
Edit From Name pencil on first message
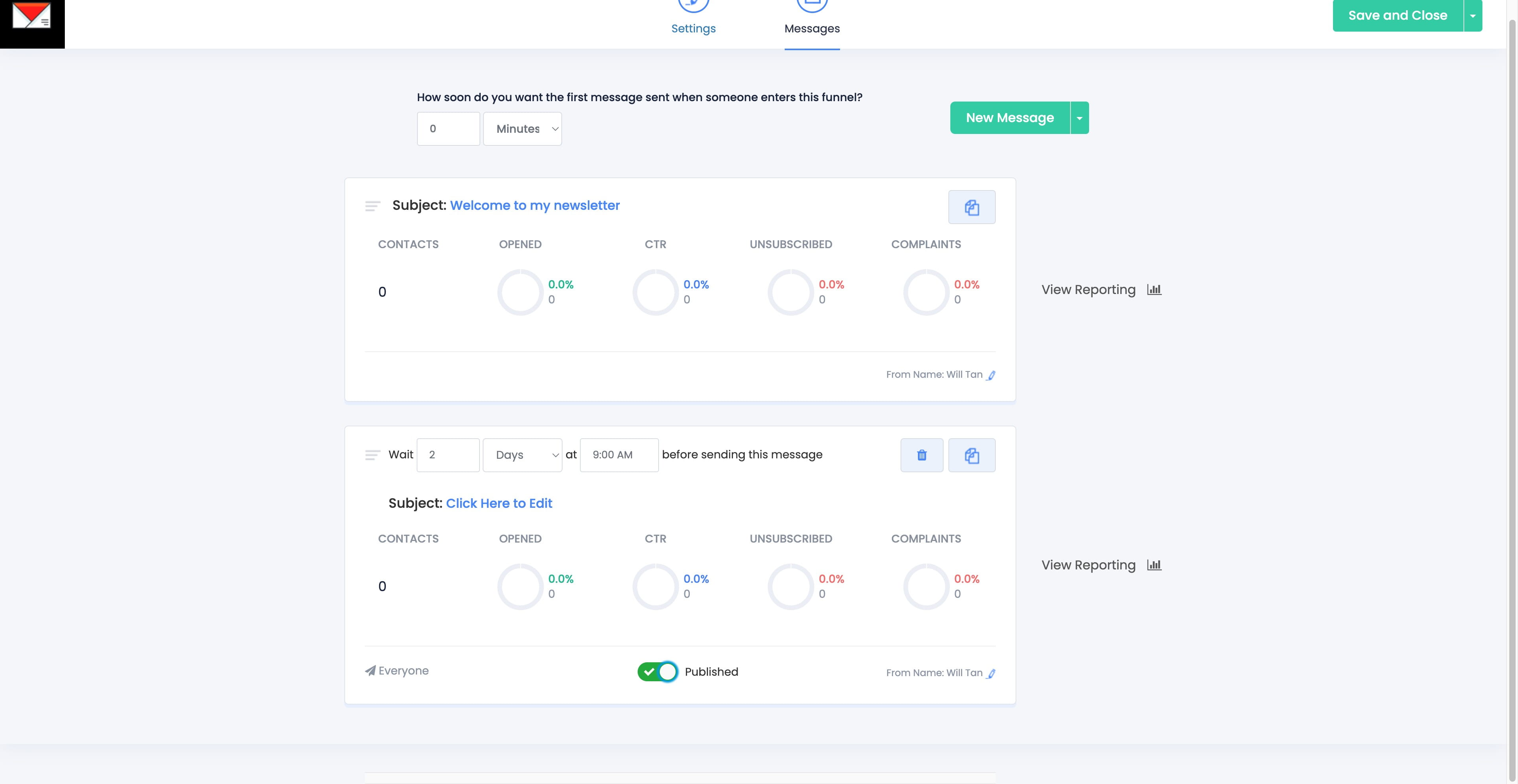(x=991, y=375)
